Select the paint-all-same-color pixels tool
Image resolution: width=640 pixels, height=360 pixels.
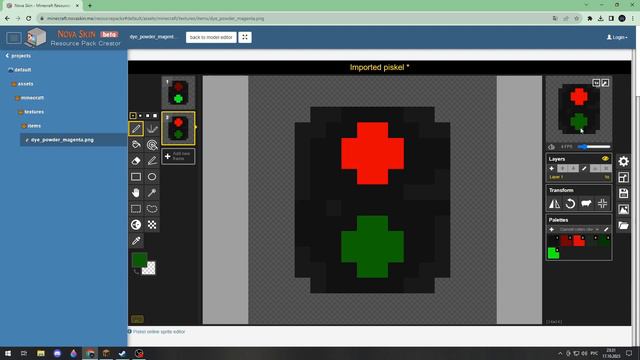pos(152,144)
